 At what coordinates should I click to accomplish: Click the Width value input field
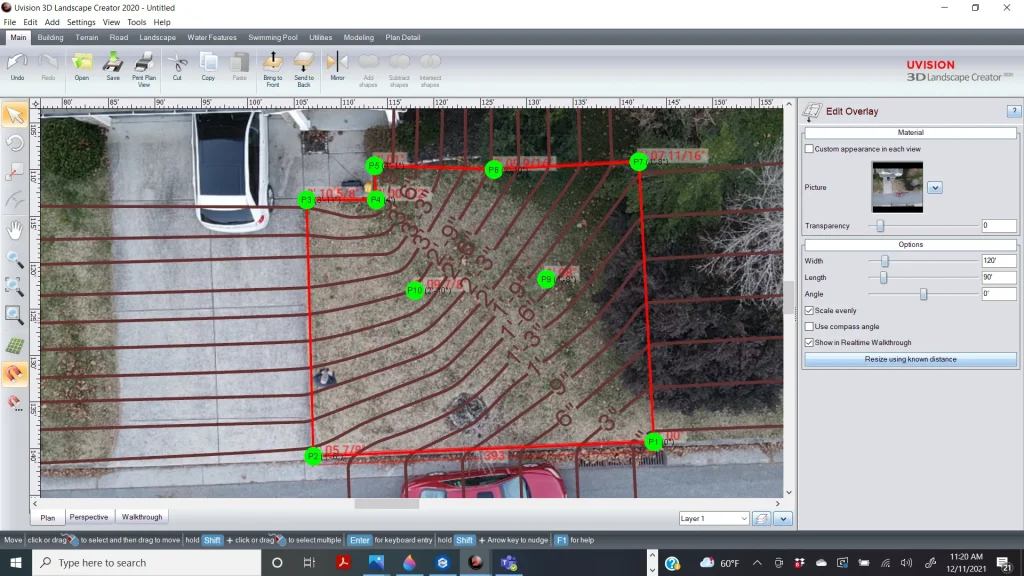coord(998,261)
